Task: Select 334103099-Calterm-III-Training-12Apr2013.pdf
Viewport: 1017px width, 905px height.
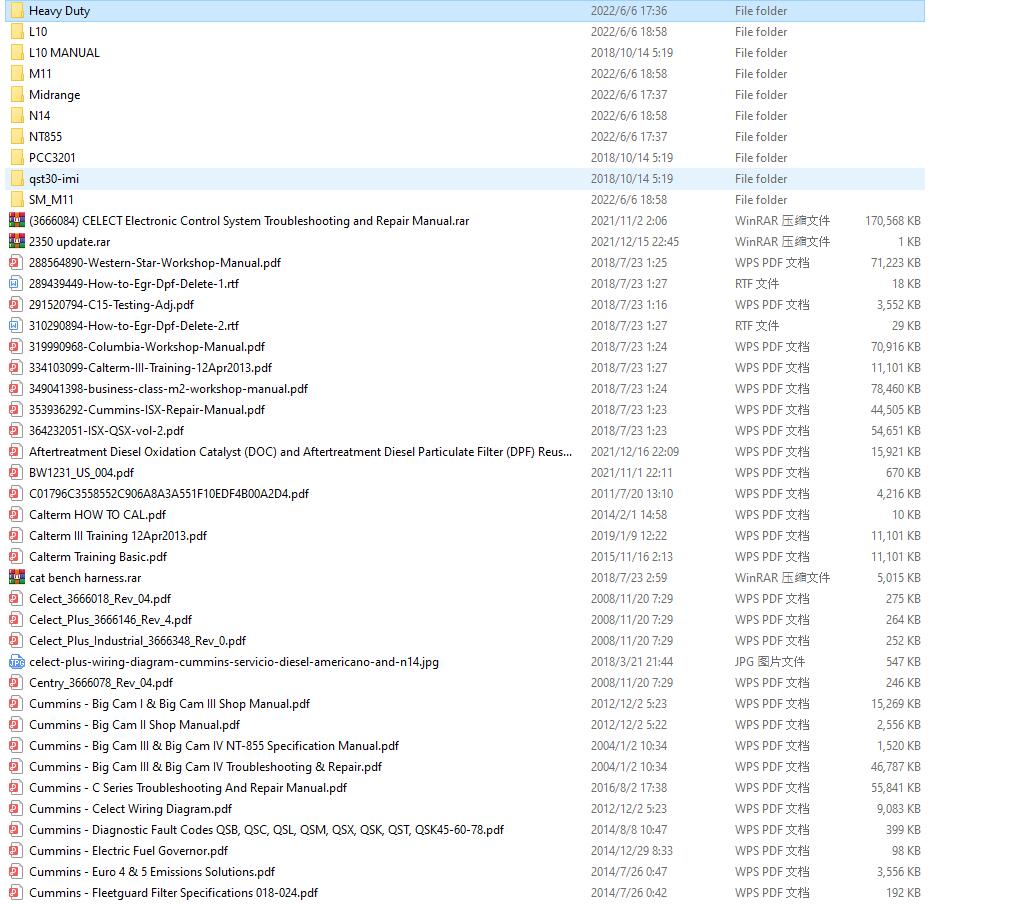Action: (x=150, y=368)
